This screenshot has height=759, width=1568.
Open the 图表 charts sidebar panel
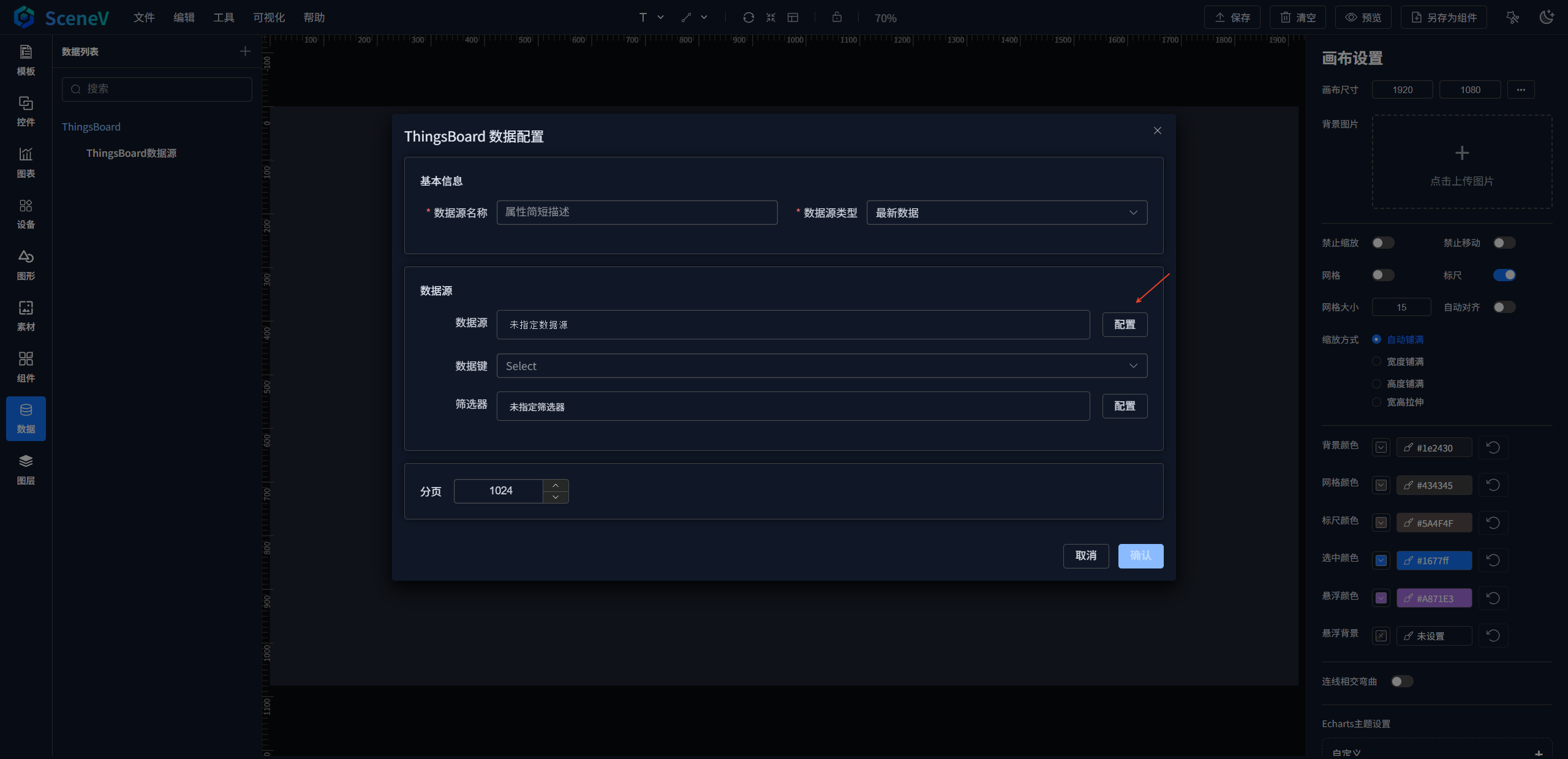click(26, 163)
